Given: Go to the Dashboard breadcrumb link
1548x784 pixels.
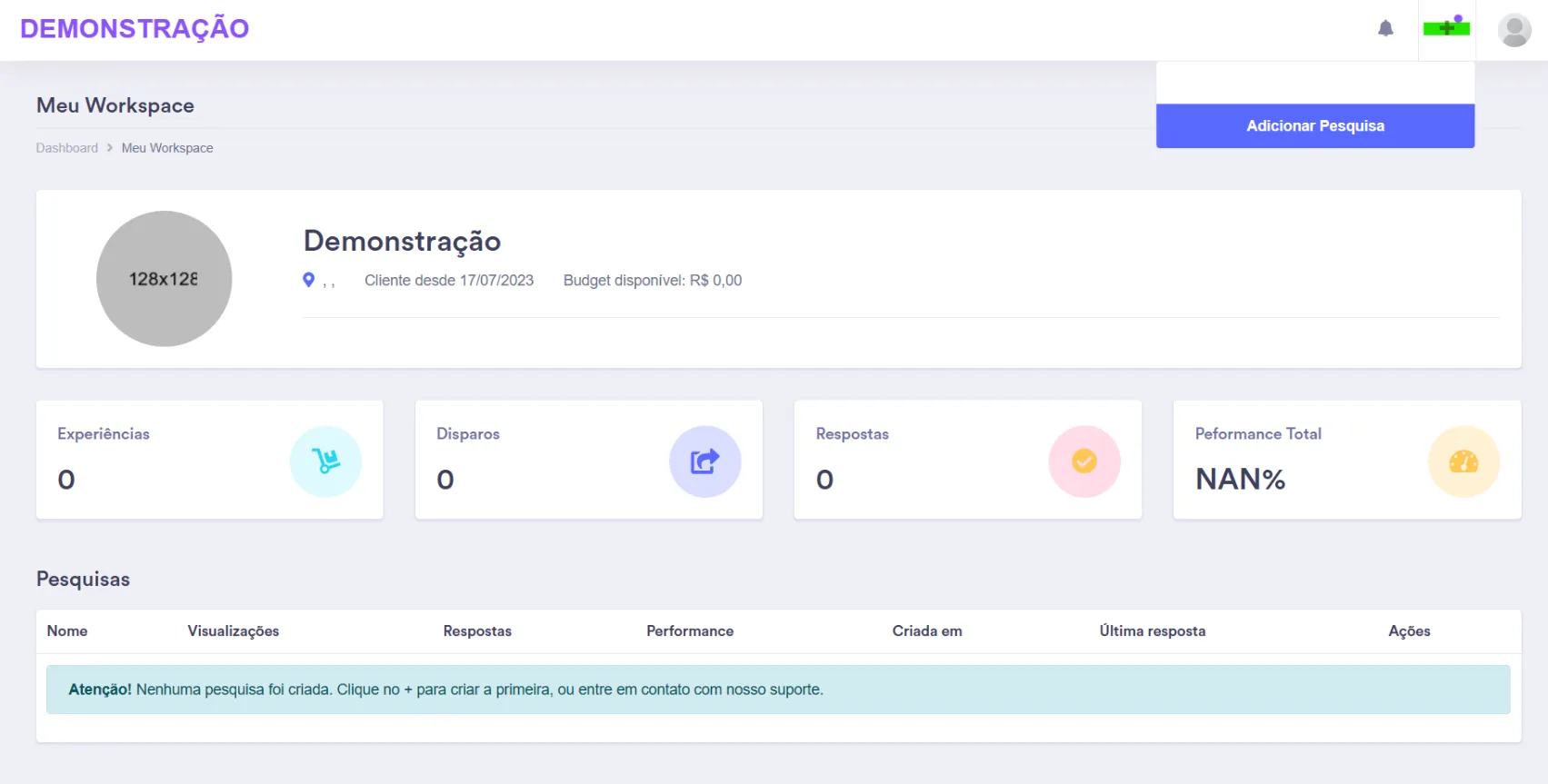Looking at the screenshot, I should (67, 148).
